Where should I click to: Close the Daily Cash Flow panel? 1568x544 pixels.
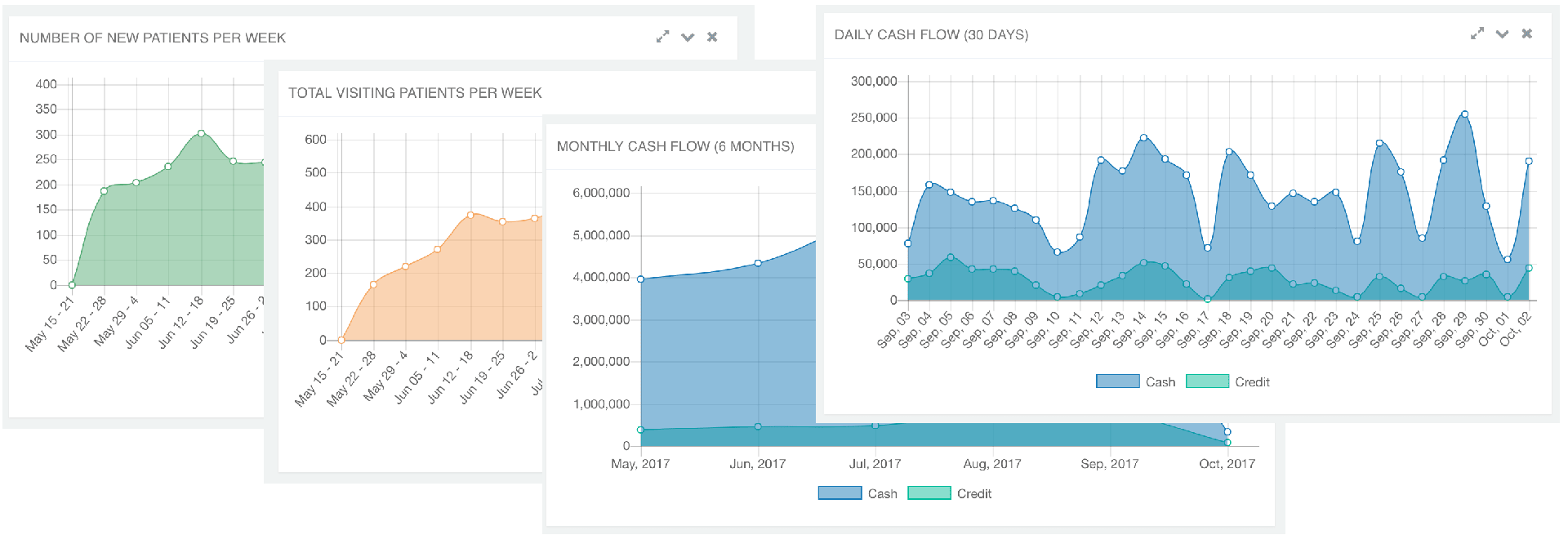click(1526, 33)
